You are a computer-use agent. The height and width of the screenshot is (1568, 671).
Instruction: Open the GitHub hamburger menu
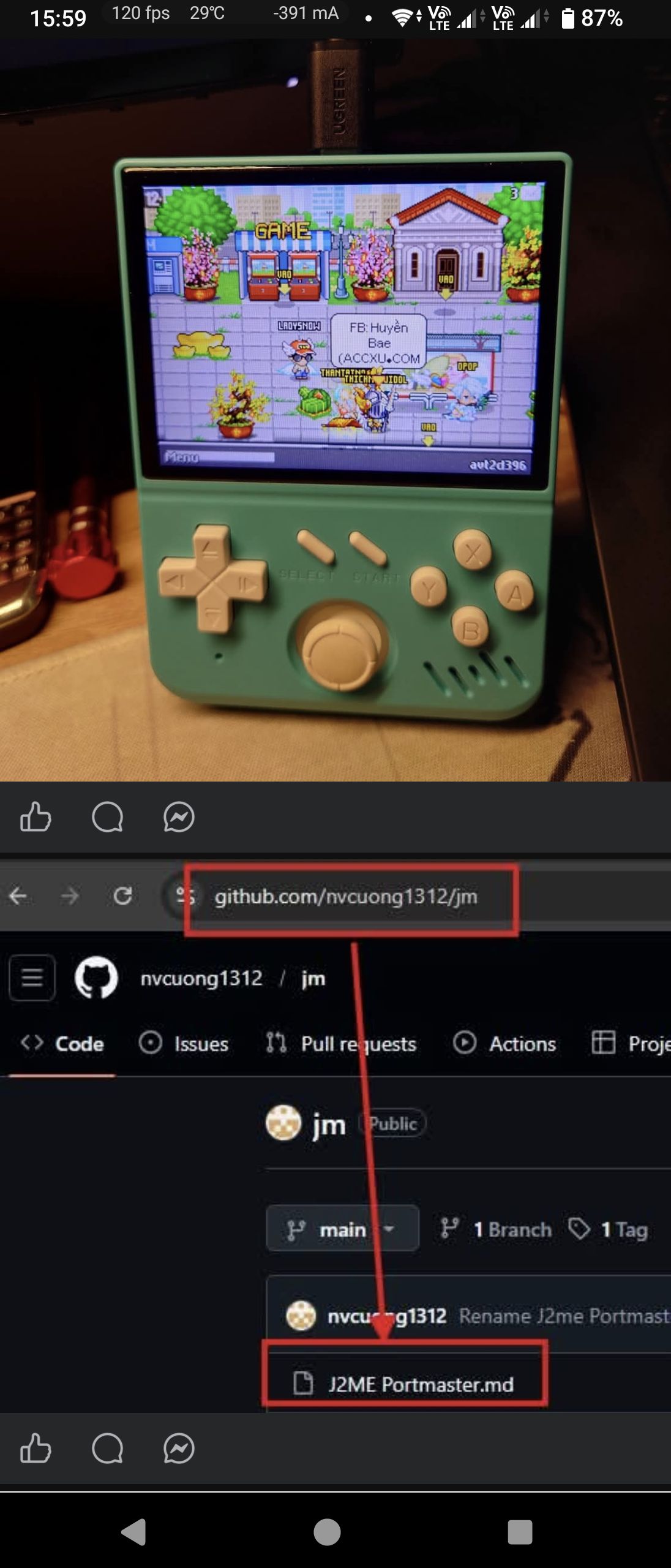point(32,978)
